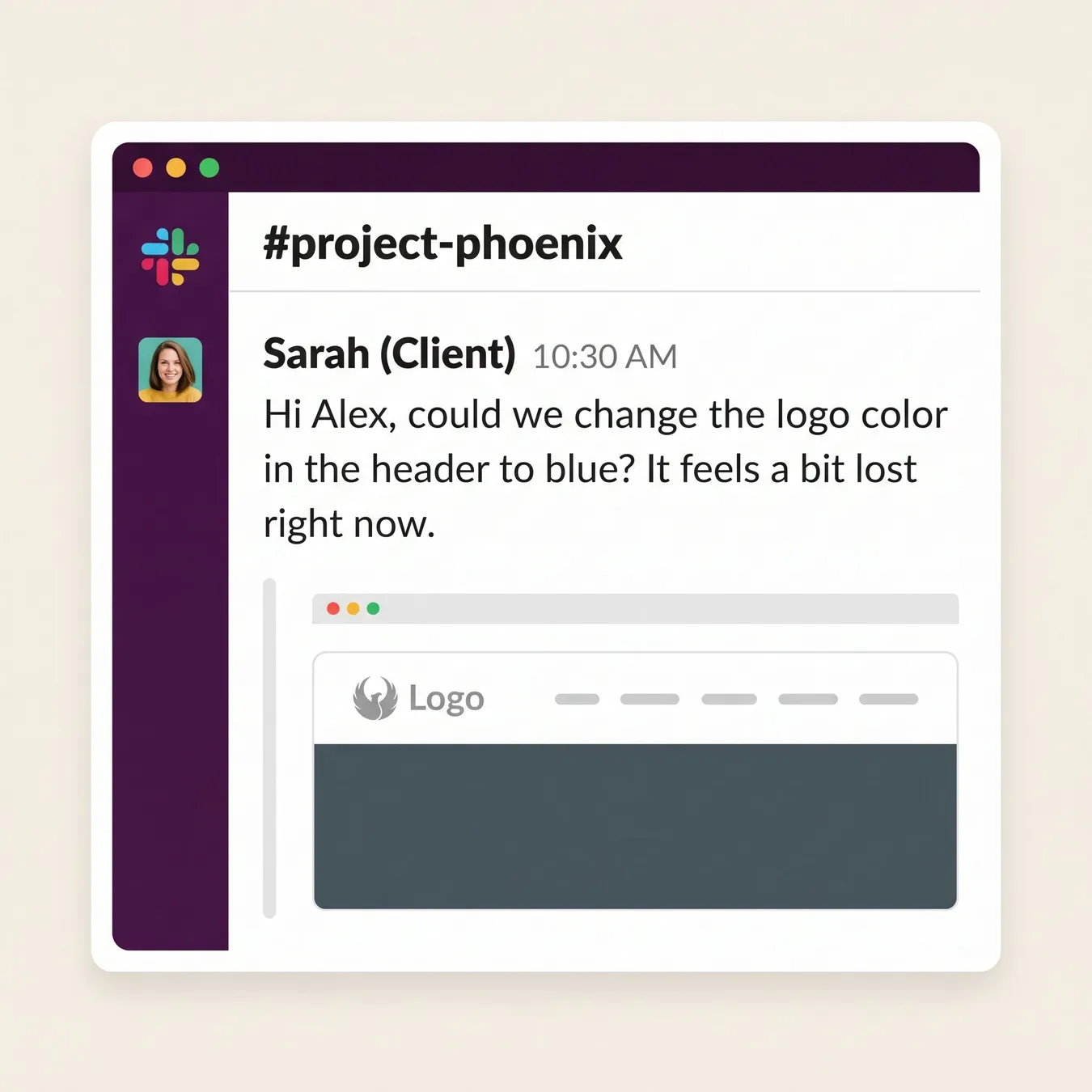The width and height of the screenshot is (1092, 1092).
Task: Click the small red dot in the attached mockup
Action: click(333, 608)
